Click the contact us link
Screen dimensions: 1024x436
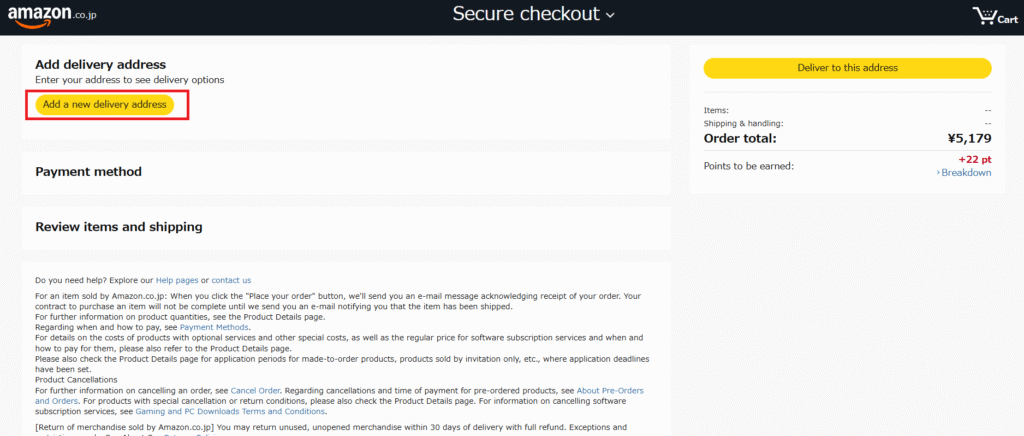(x=231, y=280)
